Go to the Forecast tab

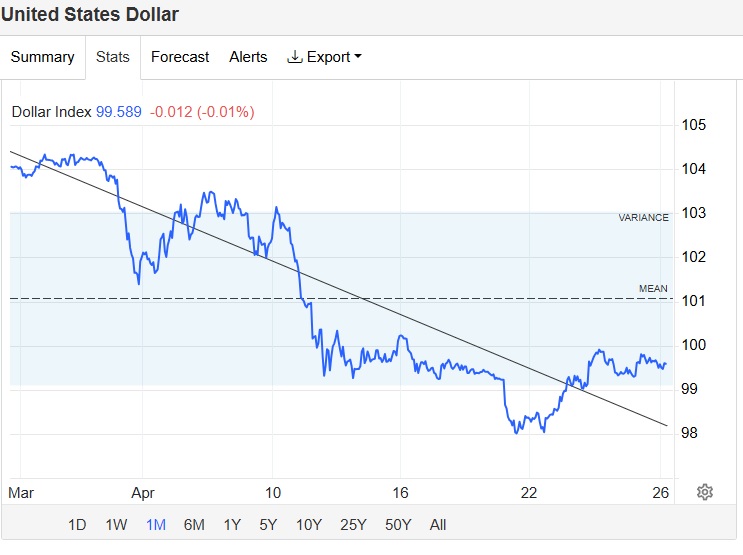click(180, 57)
